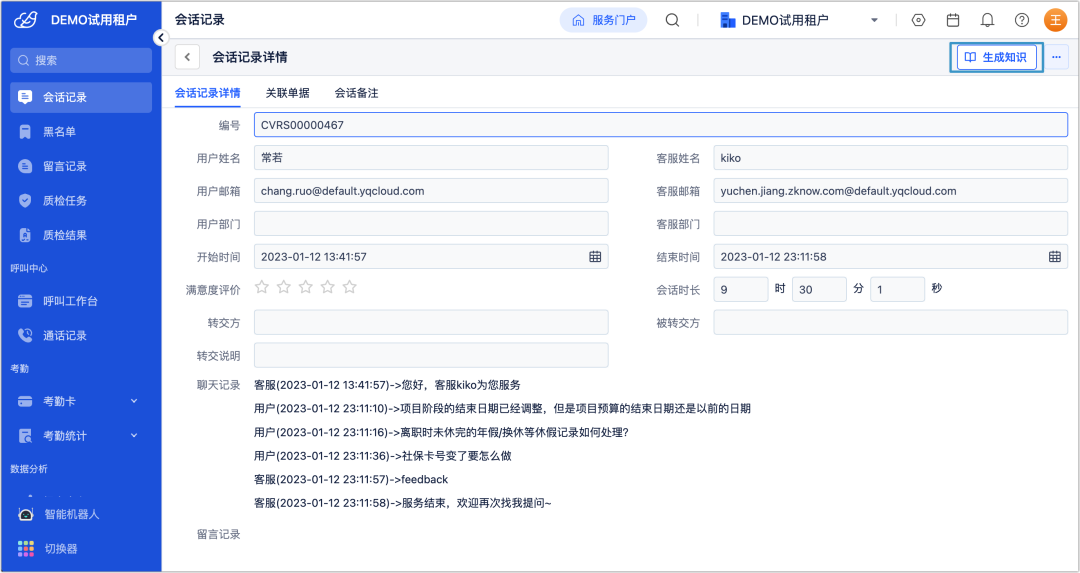Viewport: 1080px width, 573px height.
Task: Click the 用户姓名 field 常若
Action: (x=431, y=158)
